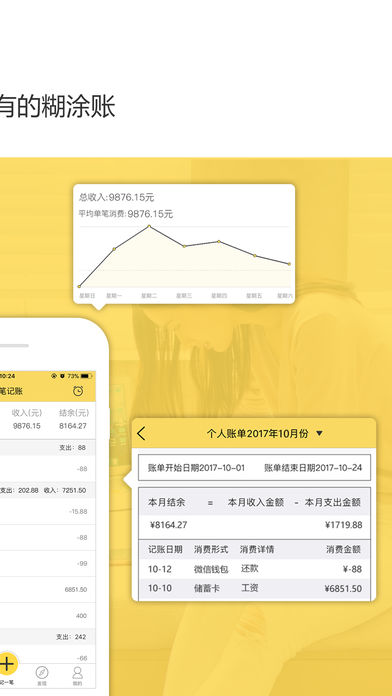Tap the -15.88 expense row

[48, 511]
